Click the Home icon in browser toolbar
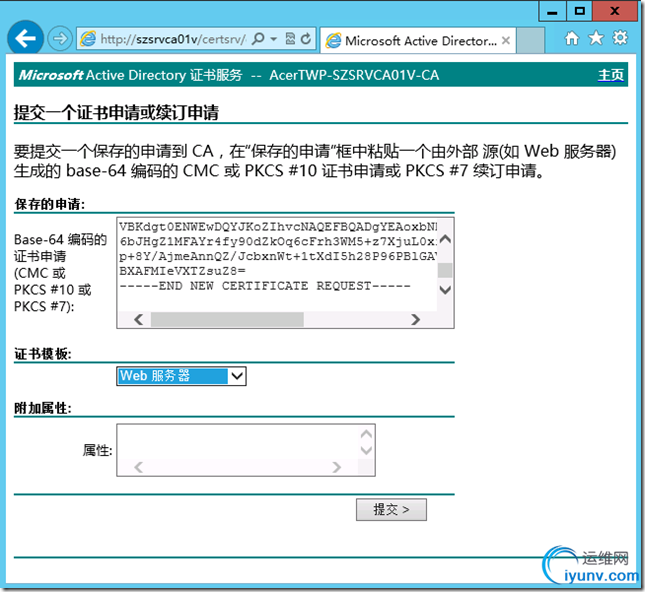 571,39
